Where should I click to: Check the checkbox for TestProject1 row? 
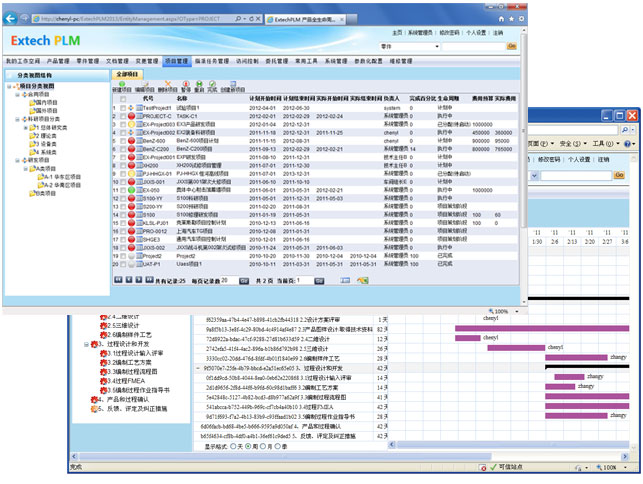[x=123, y=108]
